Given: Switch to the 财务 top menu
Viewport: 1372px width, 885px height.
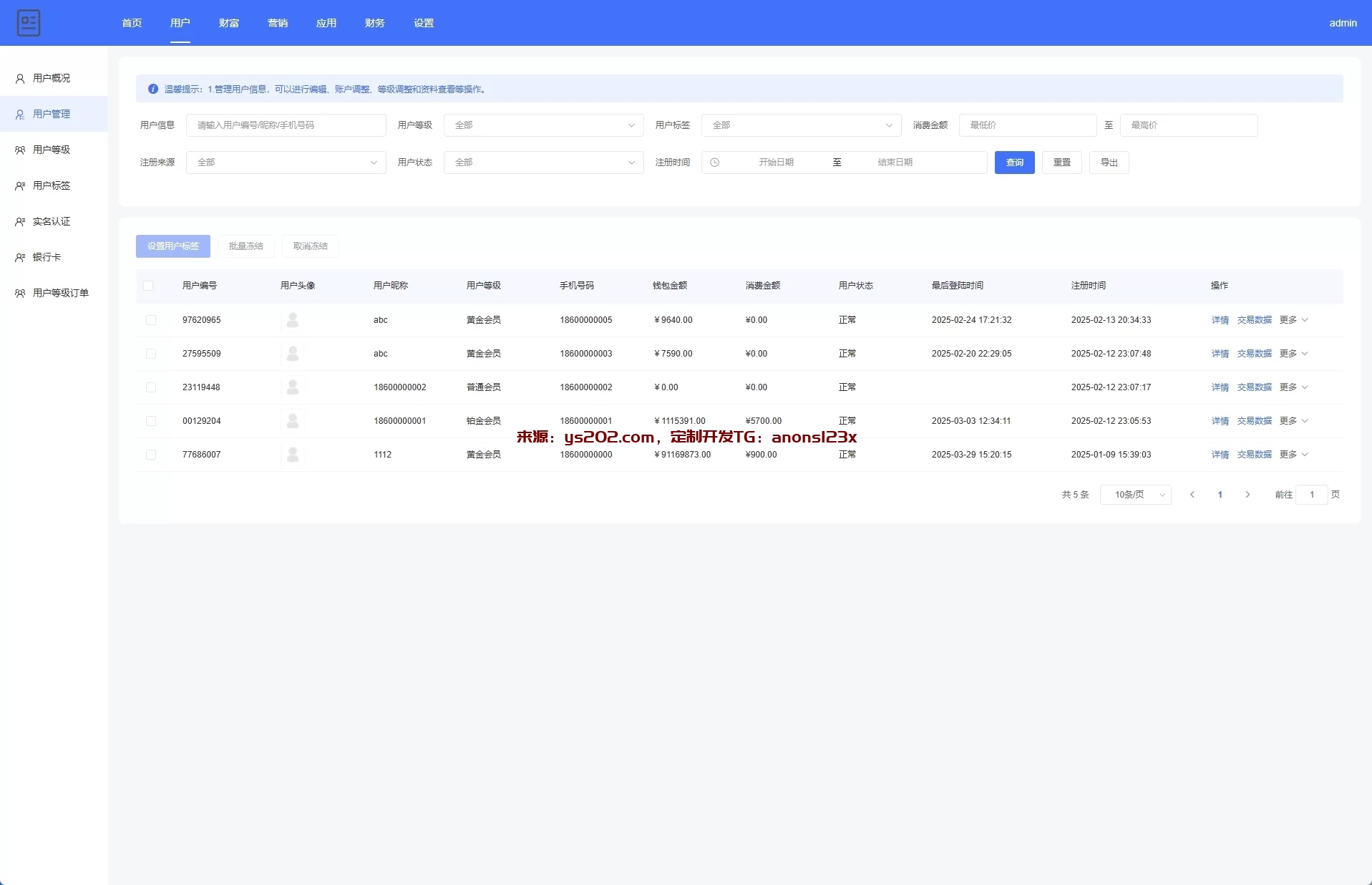Looking at the screenshot, I should click(x=374, y=23).
